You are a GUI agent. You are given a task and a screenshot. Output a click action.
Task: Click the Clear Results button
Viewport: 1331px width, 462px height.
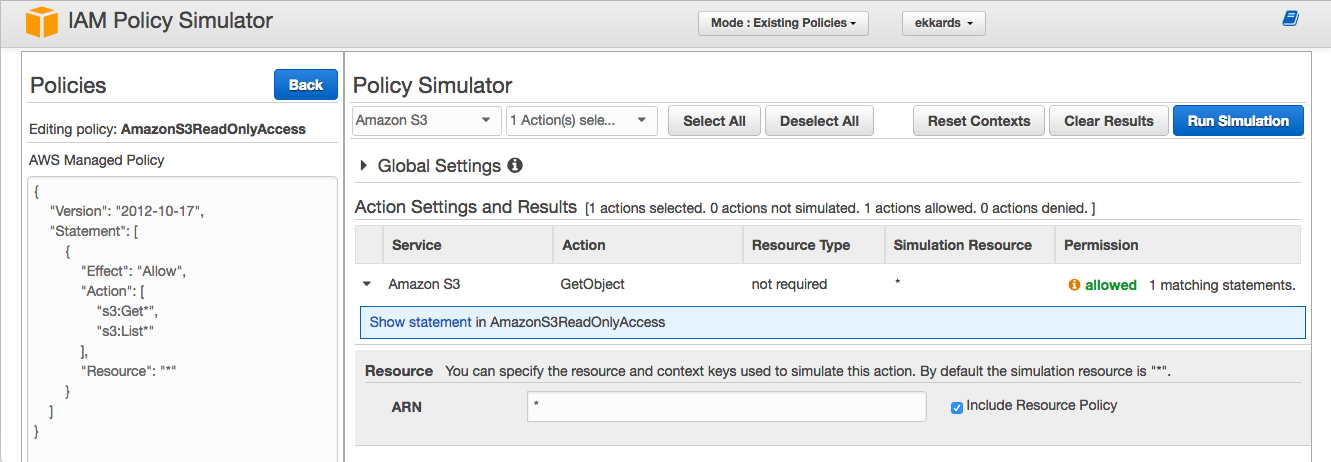pos(1109,121)
